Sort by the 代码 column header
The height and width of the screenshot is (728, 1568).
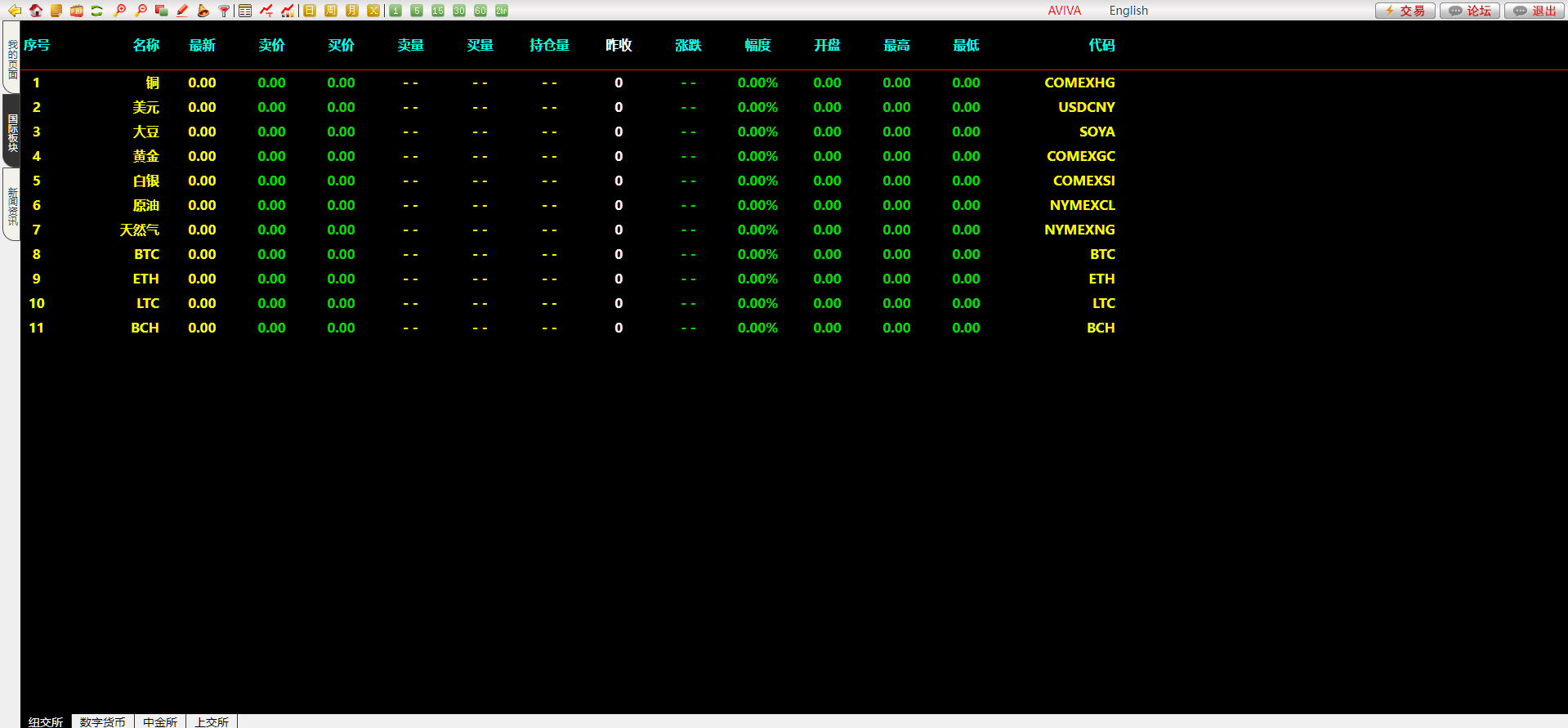coord(1101,45)
